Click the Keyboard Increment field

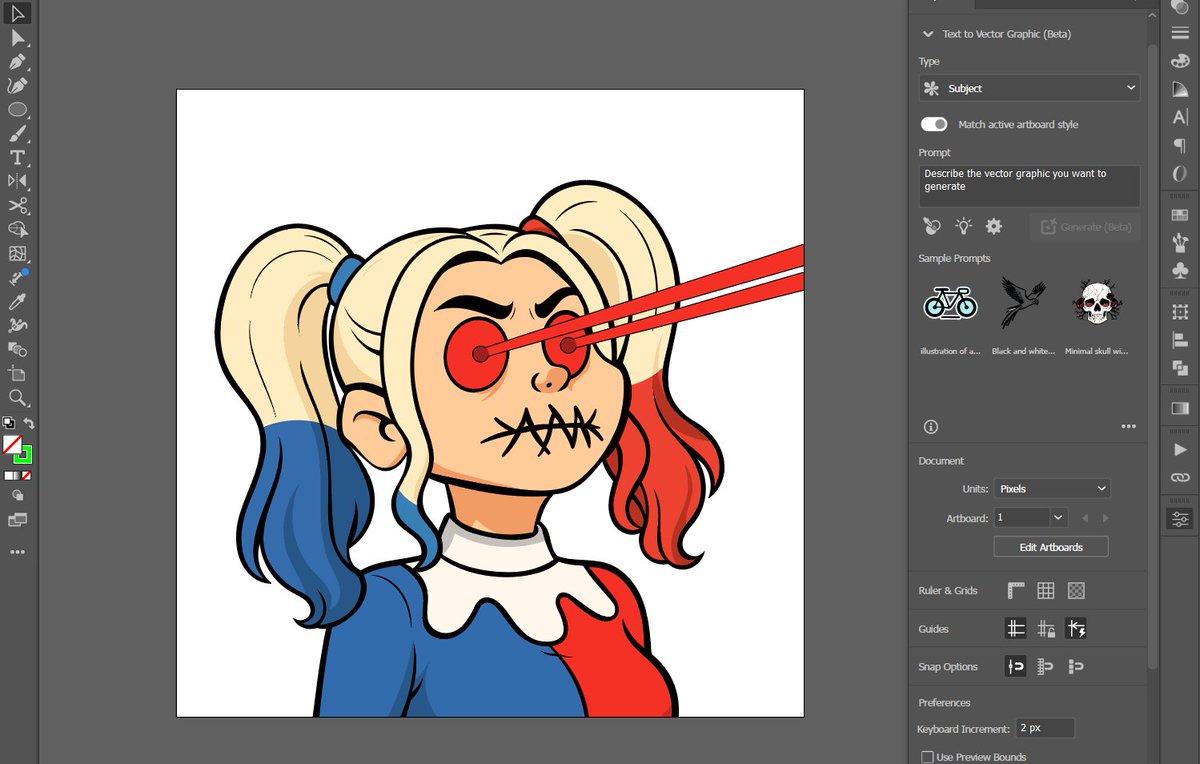[x=1045, y=729]
